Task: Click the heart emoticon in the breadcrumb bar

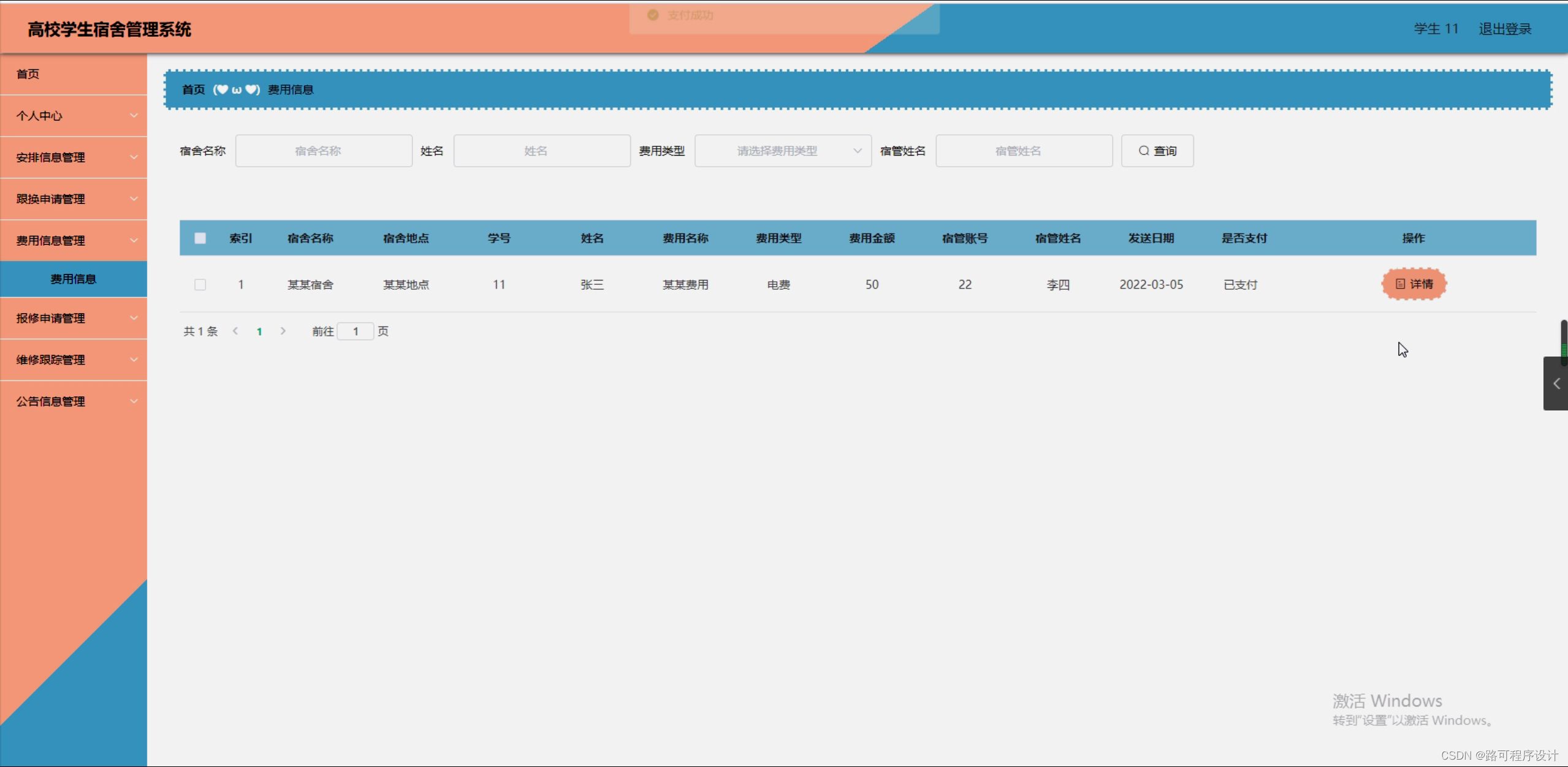Action: (x=221, y=89)
